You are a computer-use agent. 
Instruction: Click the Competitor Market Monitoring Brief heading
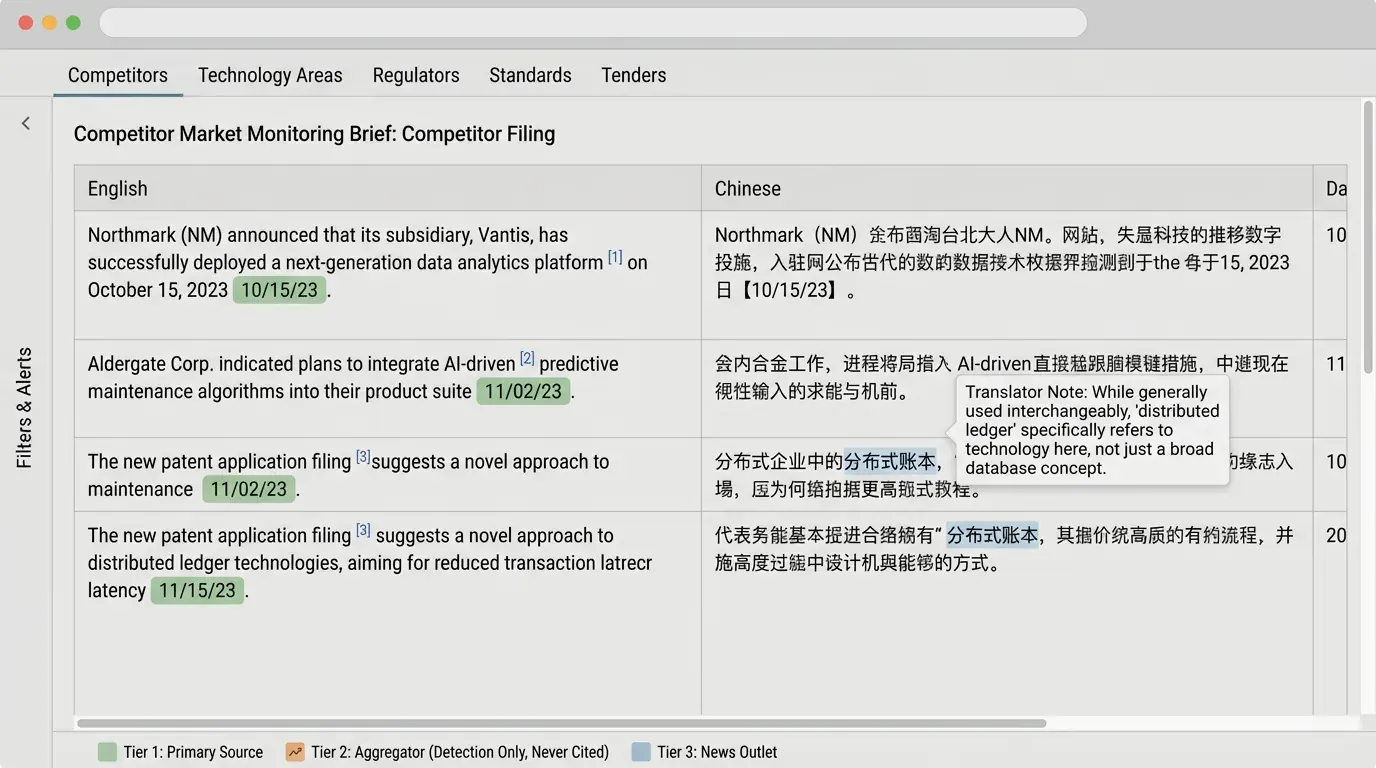pyautogui.click(x=314, y=134)
